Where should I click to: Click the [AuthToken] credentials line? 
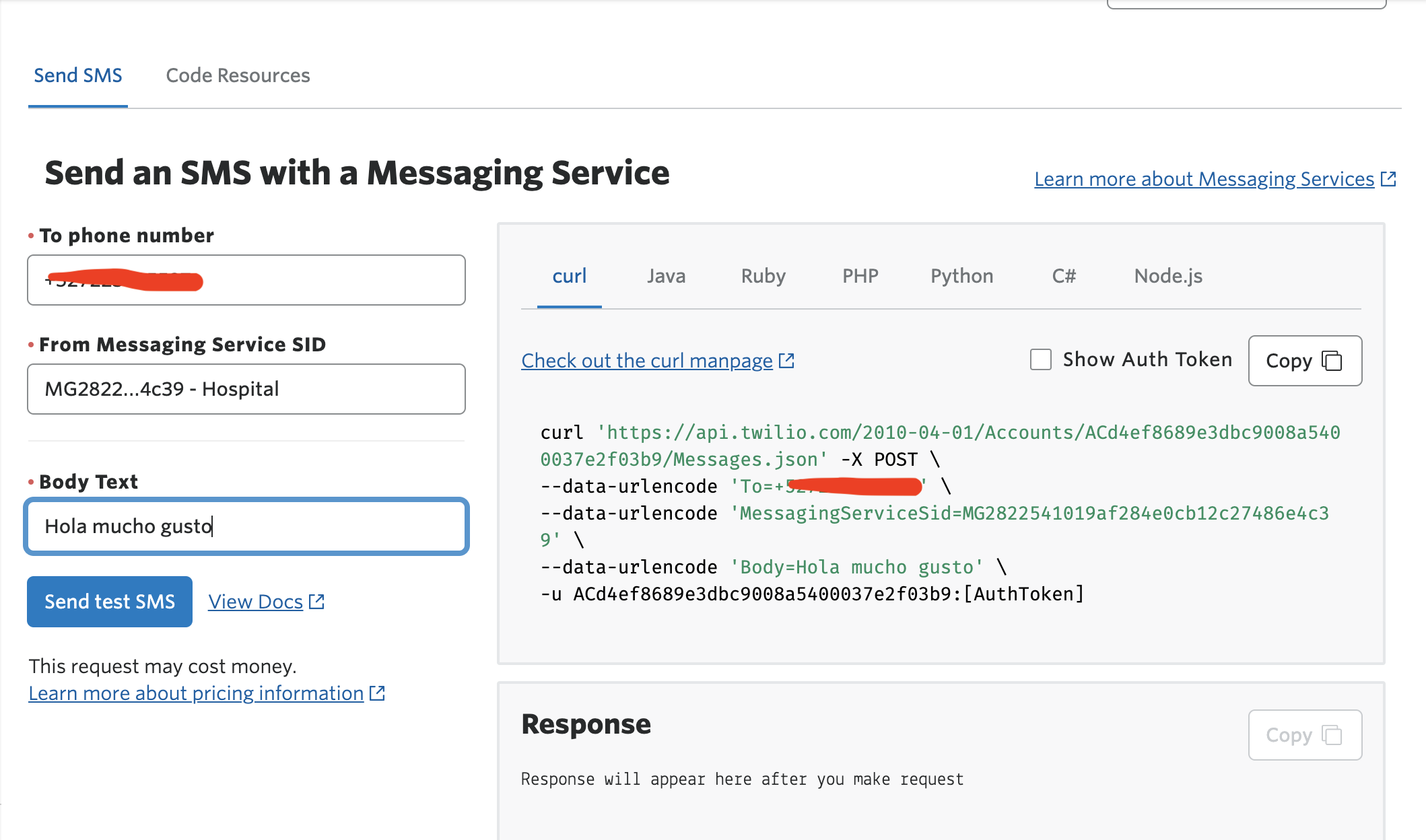point(812,594)
